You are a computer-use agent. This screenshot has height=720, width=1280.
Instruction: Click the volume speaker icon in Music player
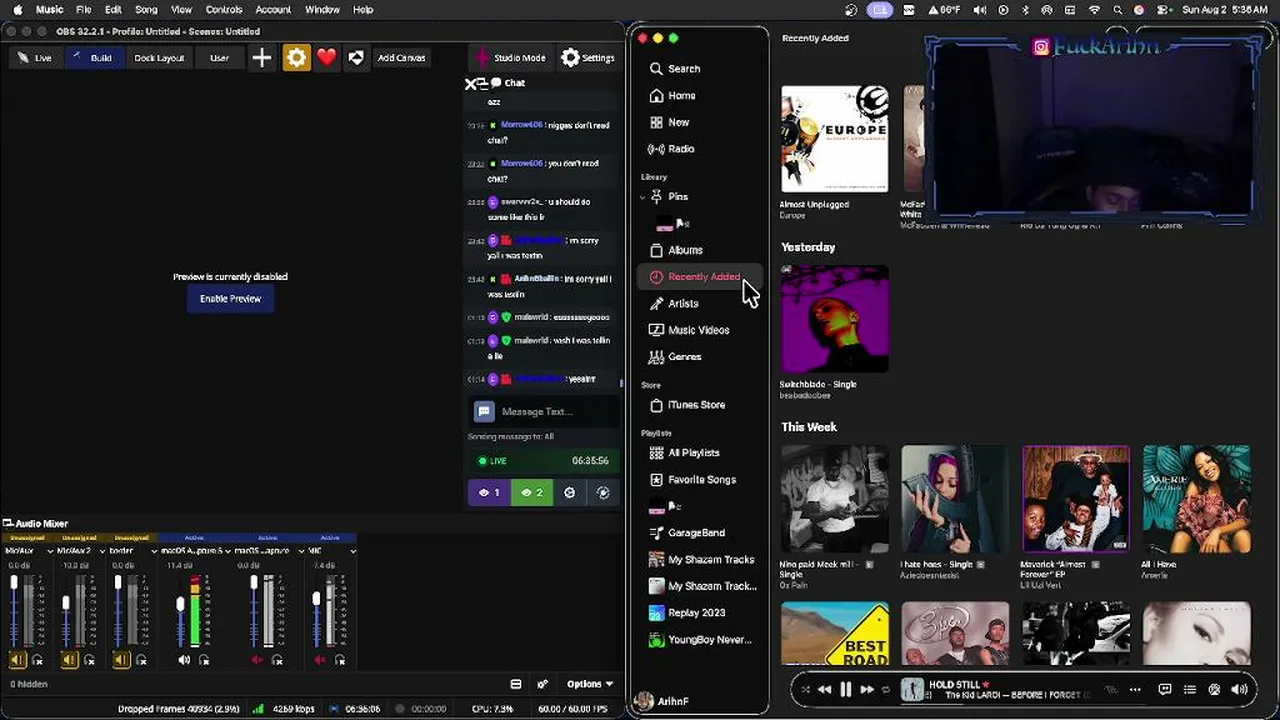click(1239, 689)
